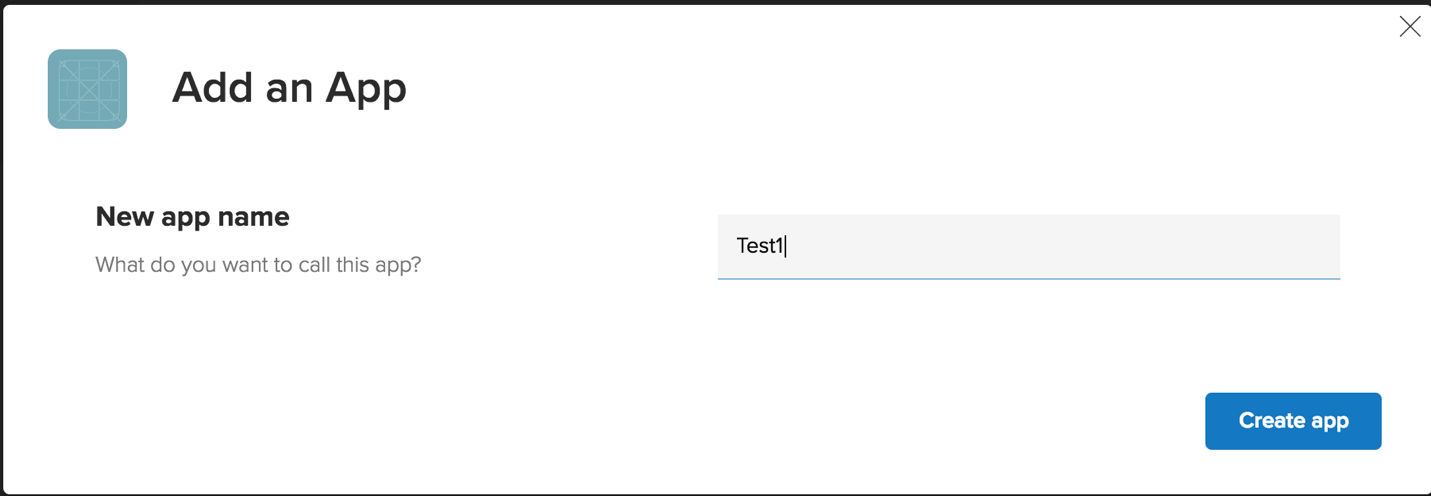1431x496 pixels.
Task: Close the Add an App dialog
Action: 1409,27
